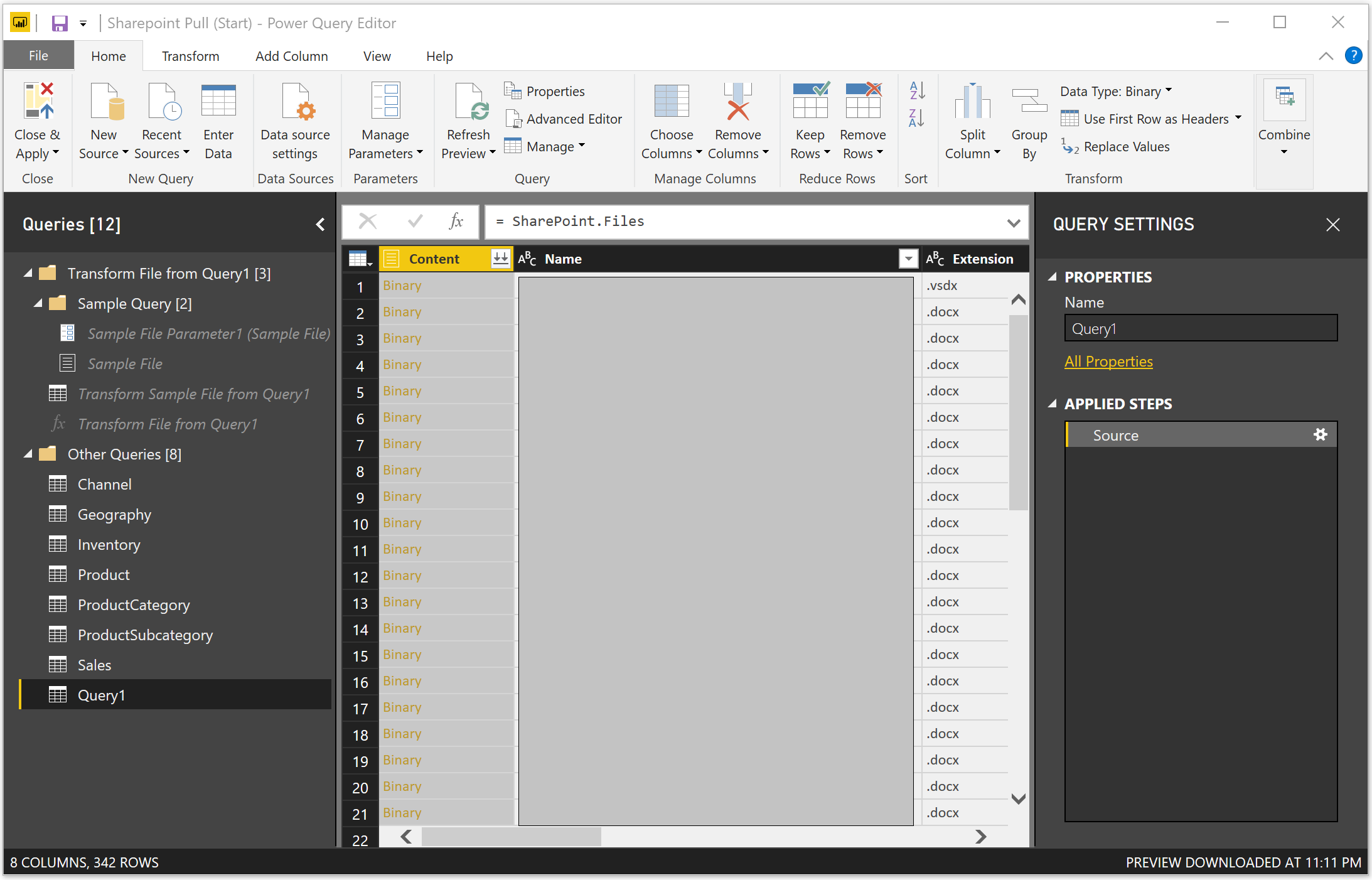This screenshot has height=880, width=1372.
Task: Open Data source settings
Action: coord(295,121)
